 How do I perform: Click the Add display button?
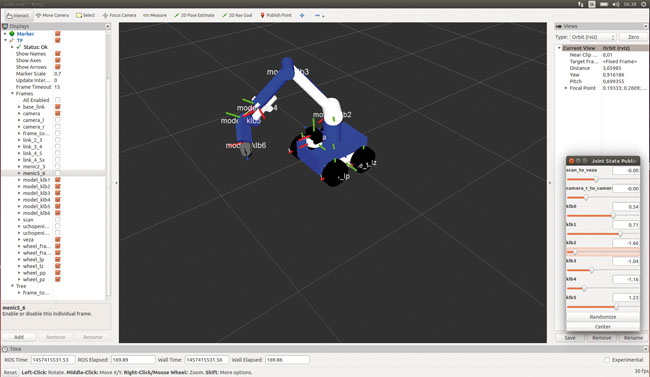pyautogui.click(x=19, y=337)
